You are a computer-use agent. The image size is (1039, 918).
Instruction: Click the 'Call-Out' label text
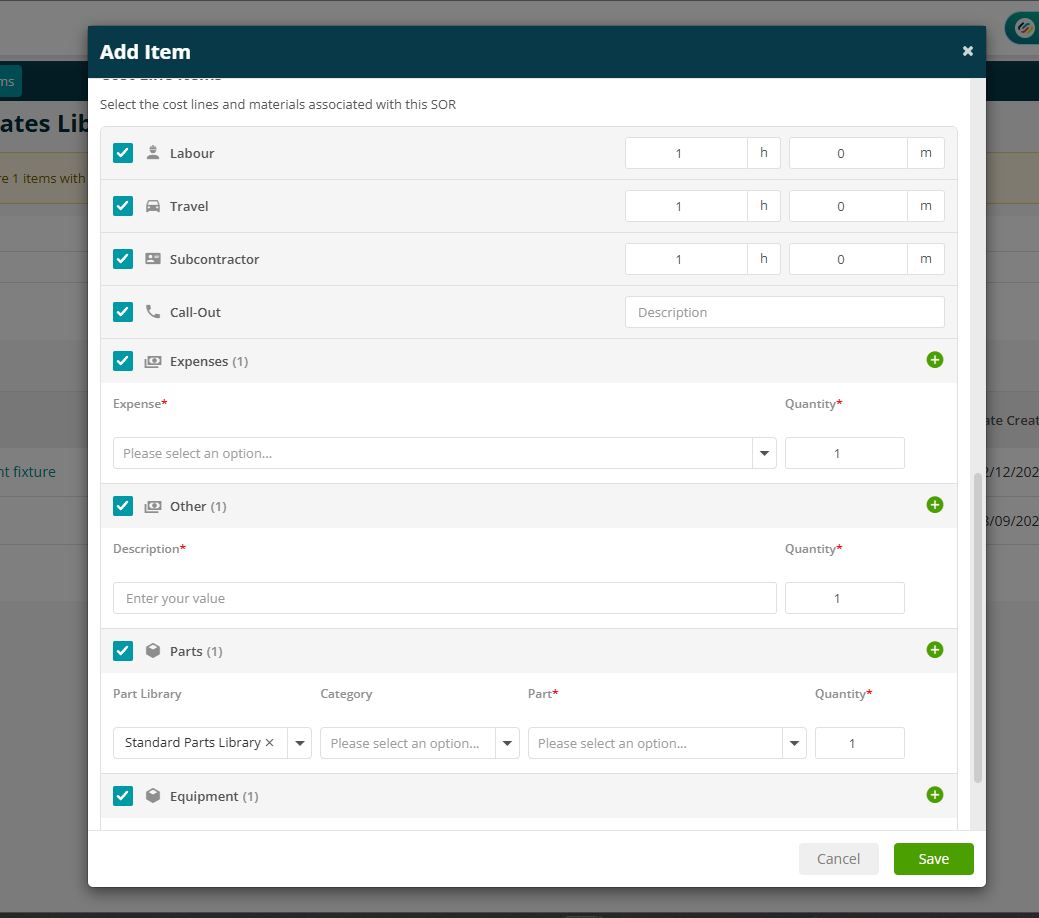point(195,312)
